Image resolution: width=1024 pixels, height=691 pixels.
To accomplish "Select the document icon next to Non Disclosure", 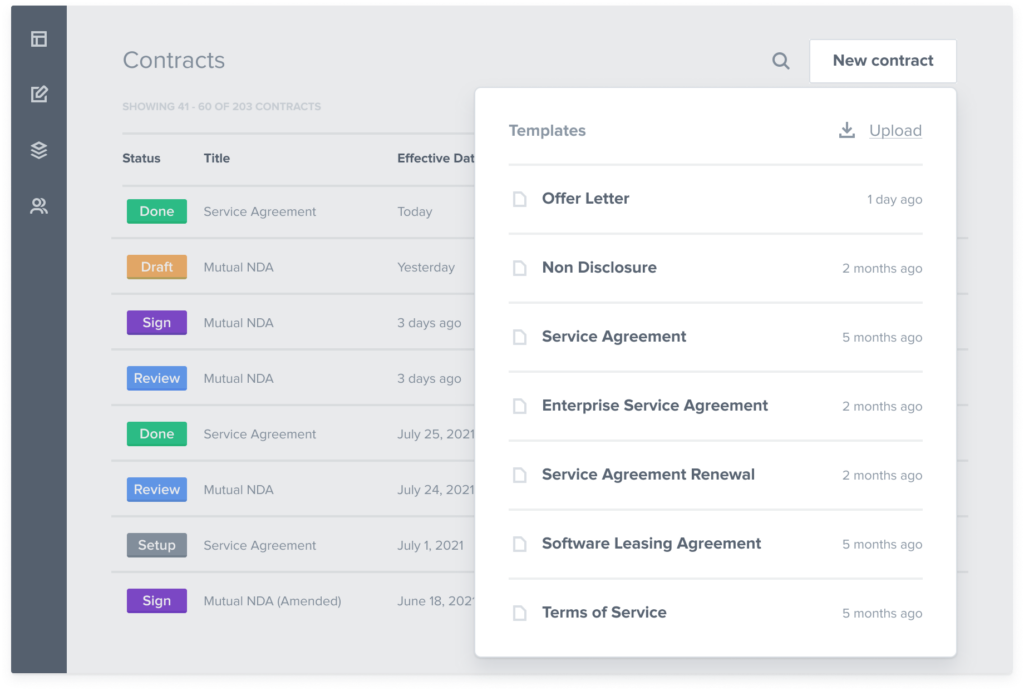I will [520, 267].
